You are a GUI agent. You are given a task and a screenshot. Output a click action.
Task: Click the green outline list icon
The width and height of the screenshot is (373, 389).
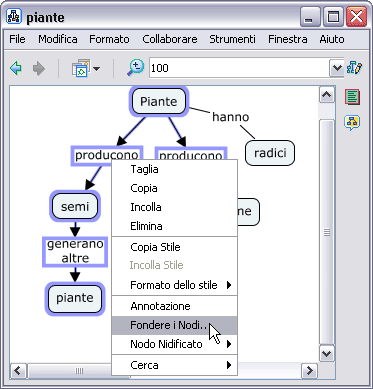352,97
